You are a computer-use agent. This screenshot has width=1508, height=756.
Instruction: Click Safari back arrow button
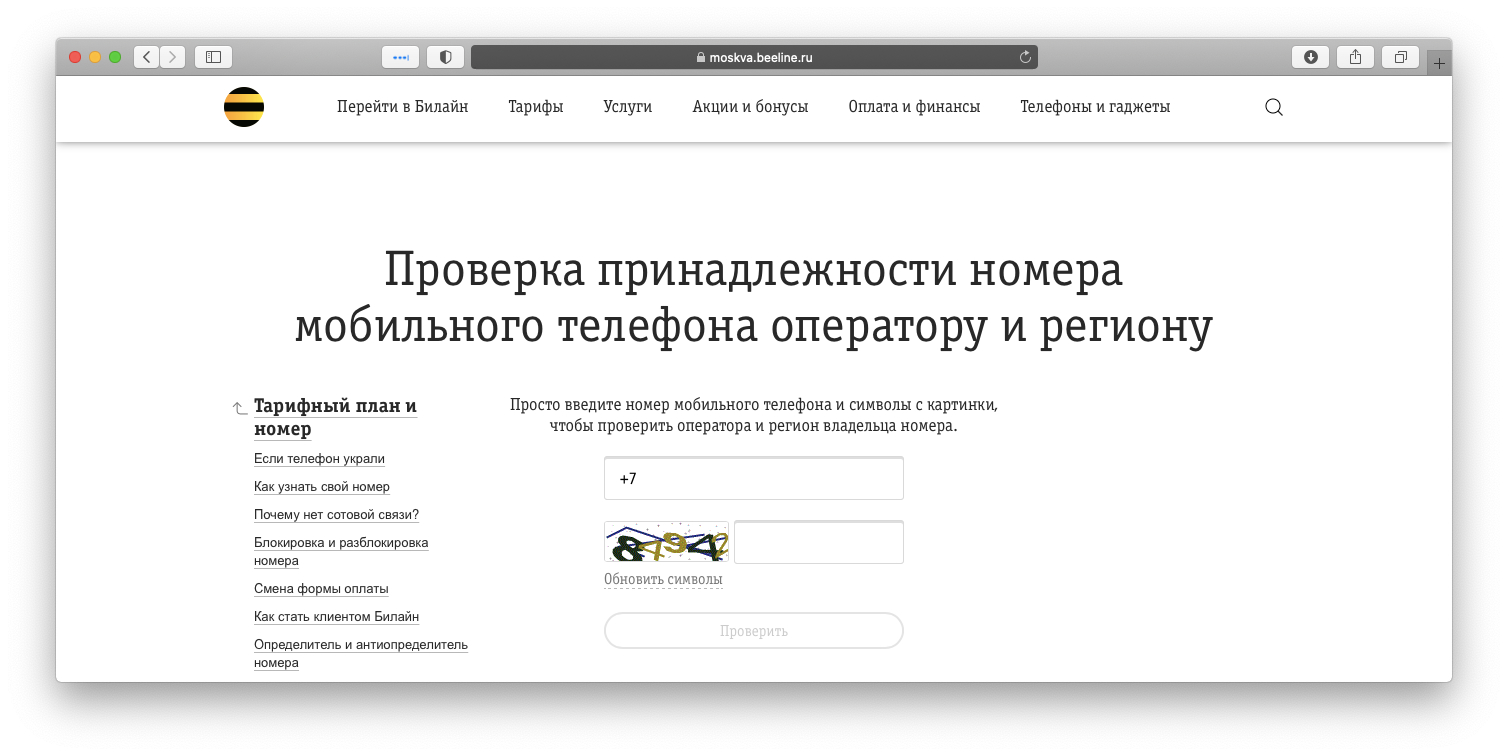(x=147, y=57)
